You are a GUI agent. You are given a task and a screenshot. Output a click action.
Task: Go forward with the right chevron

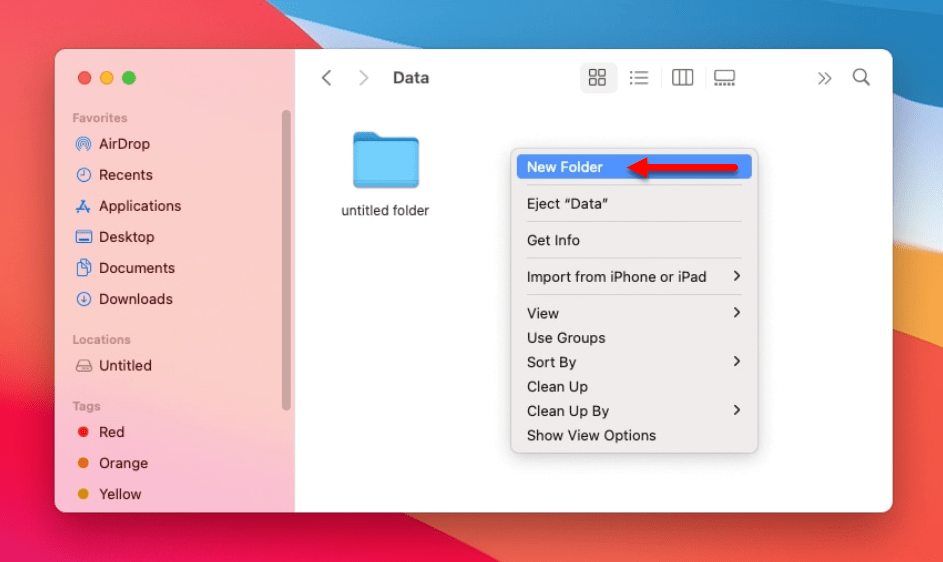pyautogui.click(x=363, y=78)
